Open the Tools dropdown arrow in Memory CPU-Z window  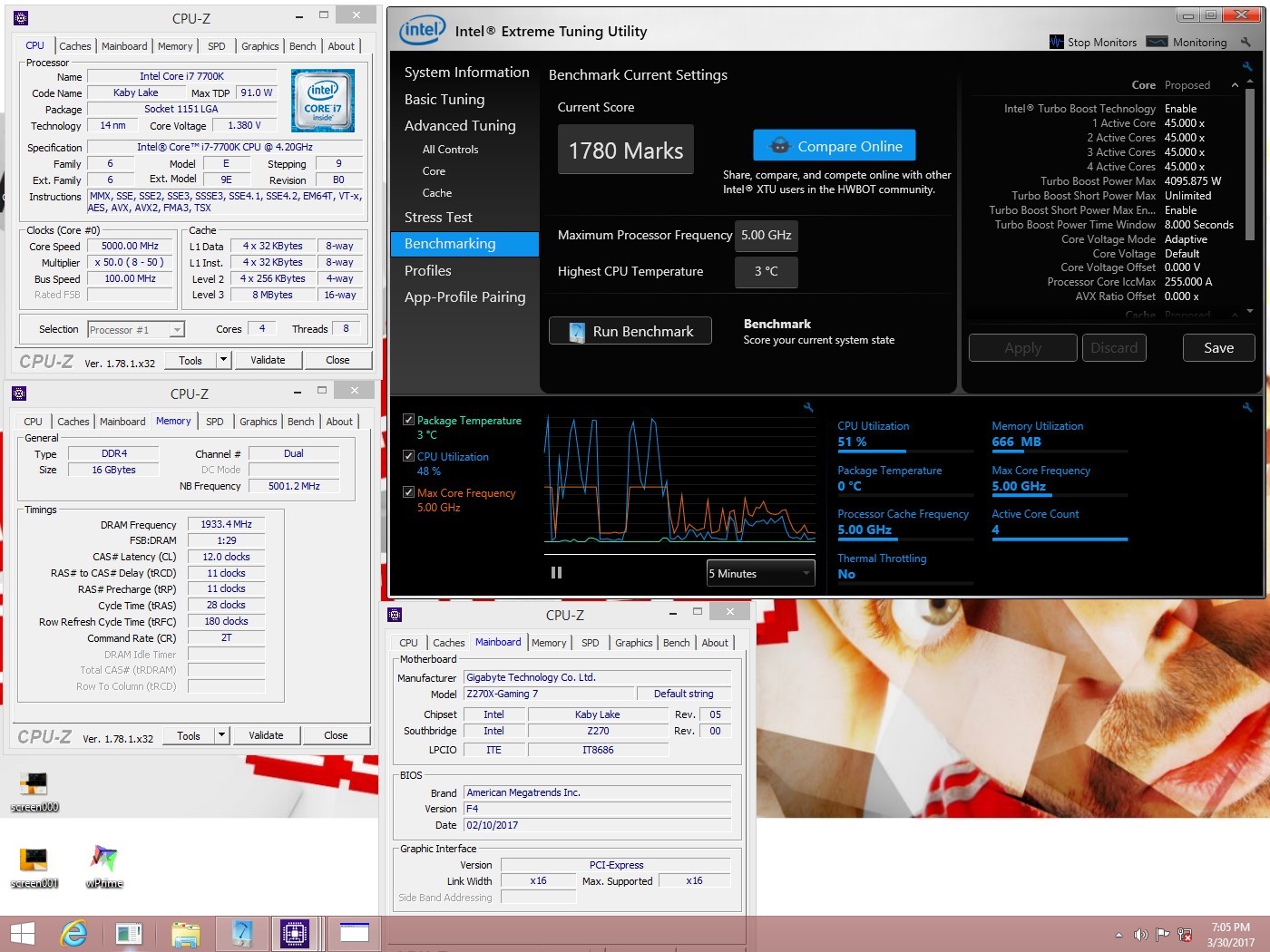pyautogui.click(x=221, y=735)
